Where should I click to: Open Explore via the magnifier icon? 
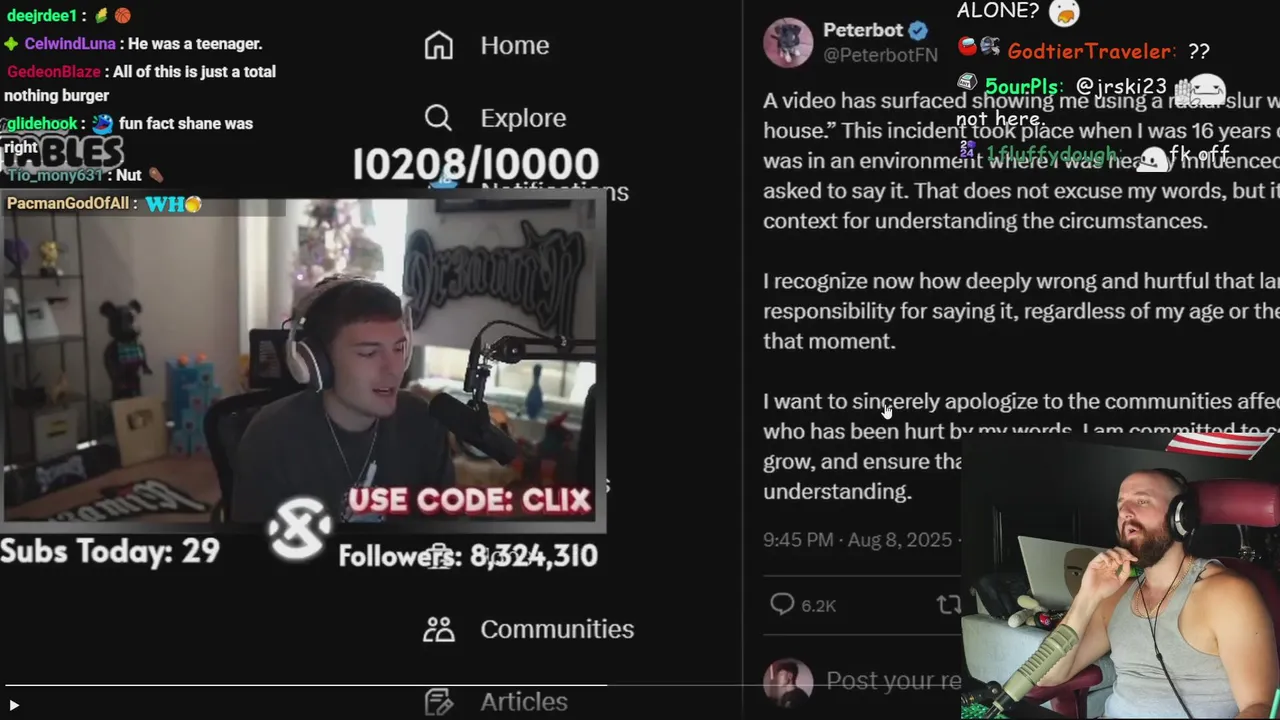438,118
